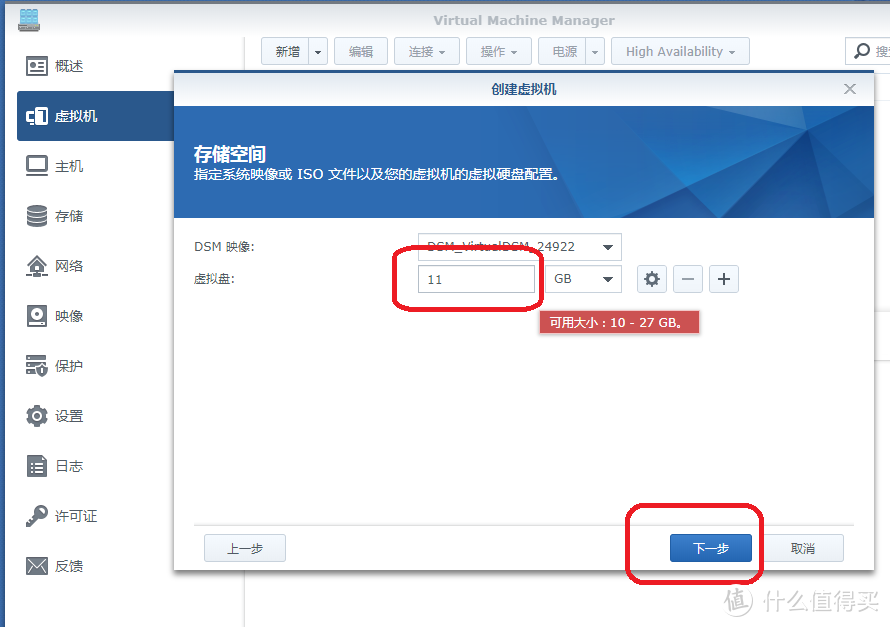Image resolution: width=890 pixels, height=627 pixels.
Task: Click the virtual disk size input field
Action: coord(476,279)
